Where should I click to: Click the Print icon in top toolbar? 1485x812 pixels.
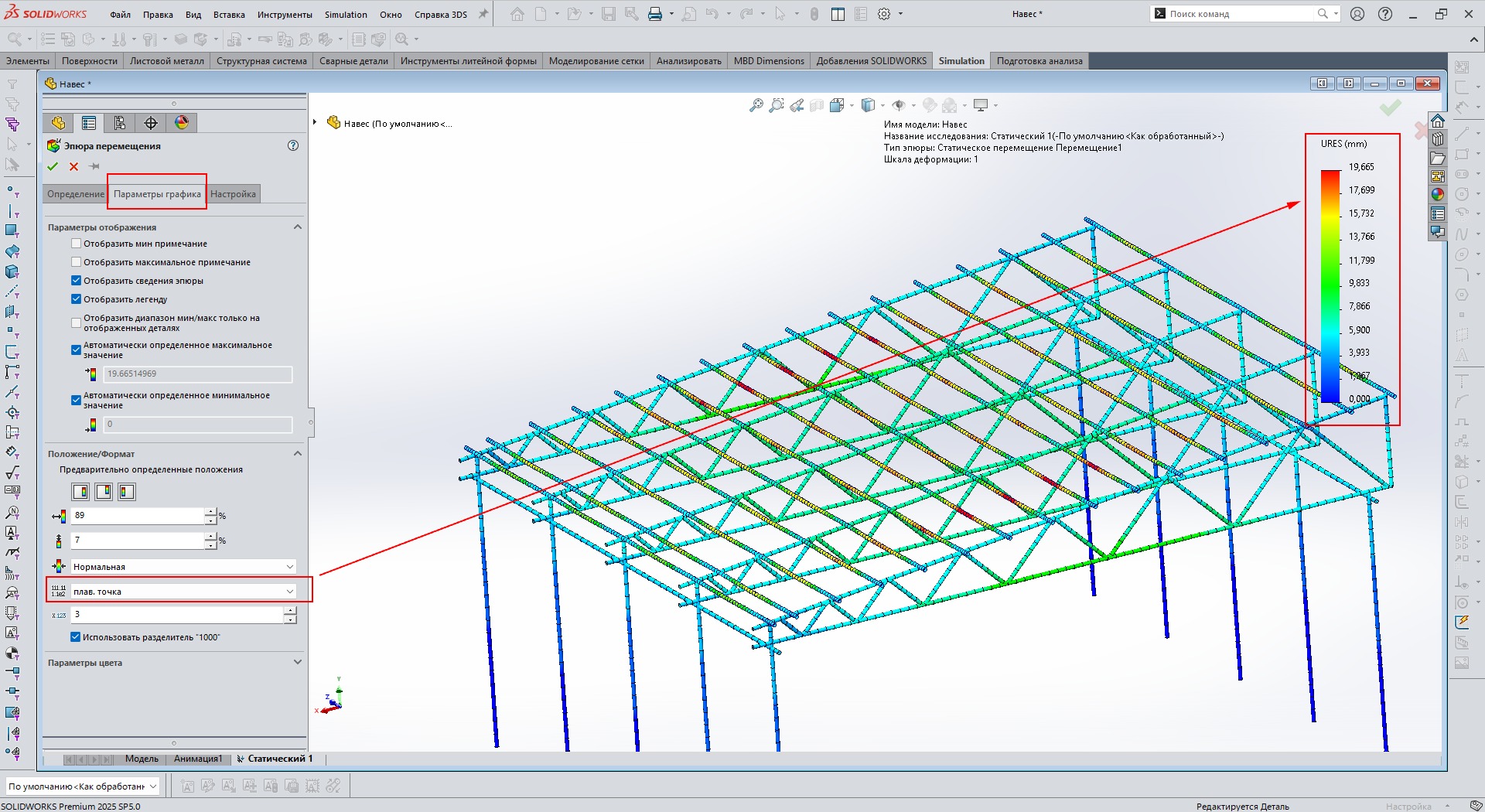[654, 14]
